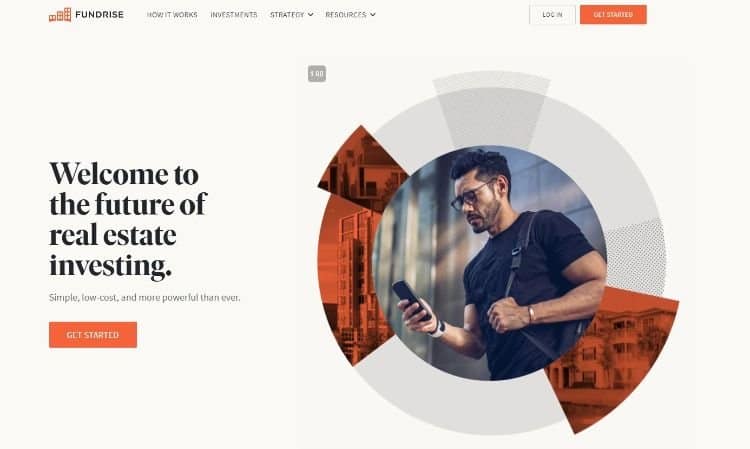Expand the chevron beside Resources
The image size is (750, 449).
click(373, 15)
